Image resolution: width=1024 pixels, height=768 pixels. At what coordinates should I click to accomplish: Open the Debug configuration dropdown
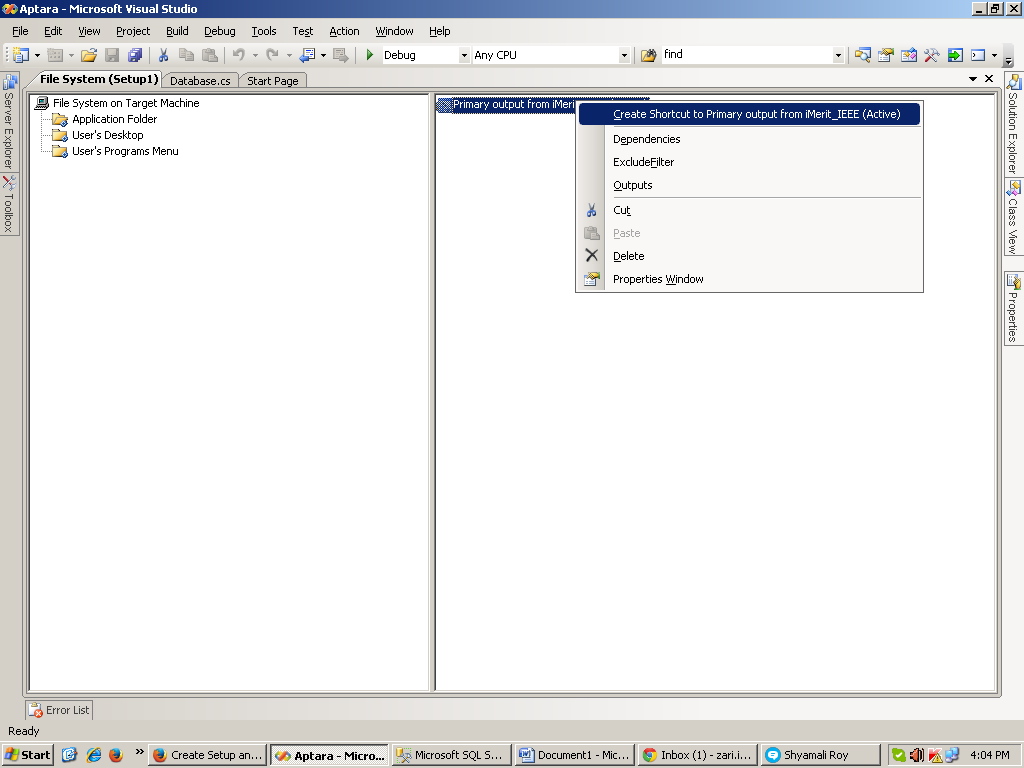tap(464, 56)
